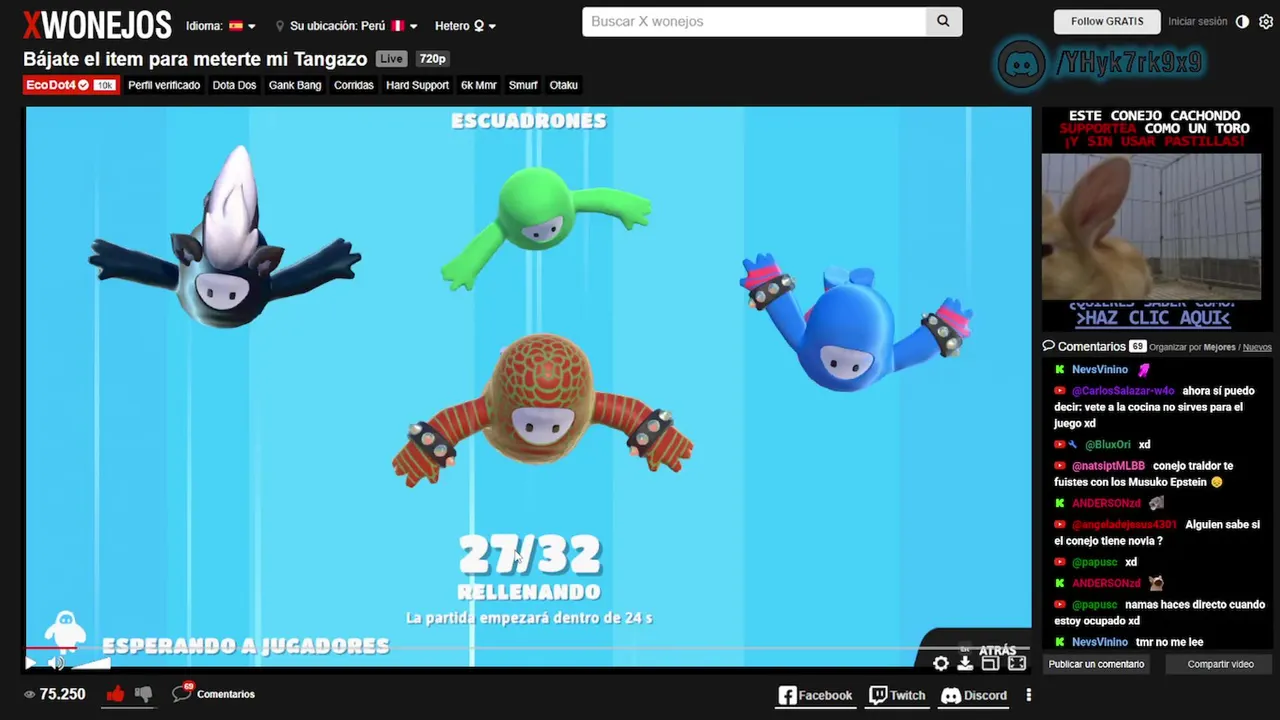Click the thumbs down dislike icon
This screenshot has height=720, width=1280.
tap(143, 694)
